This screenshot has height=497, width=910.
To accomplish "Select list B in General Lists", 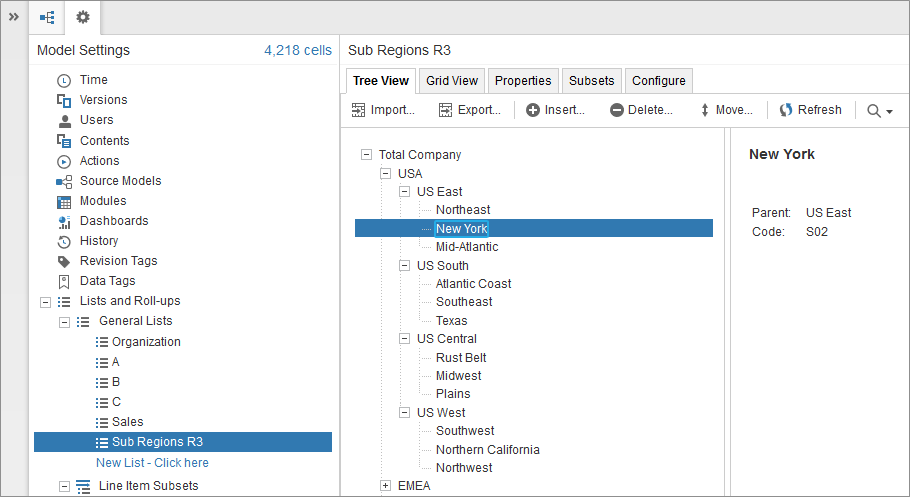I will pyautogui.click(x=116, y=382).
